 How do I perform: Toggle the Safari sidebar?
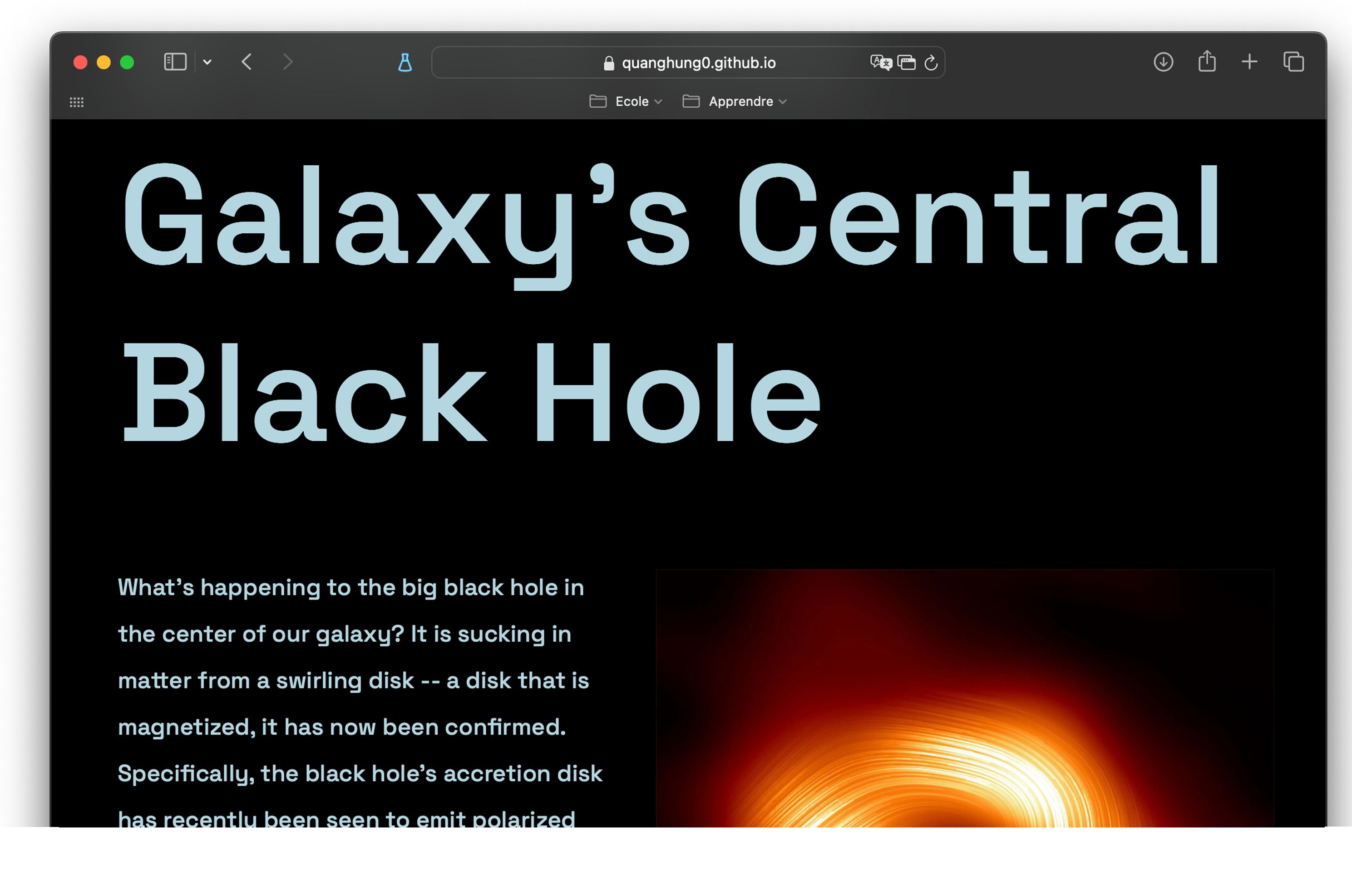(x=175, y=62)
